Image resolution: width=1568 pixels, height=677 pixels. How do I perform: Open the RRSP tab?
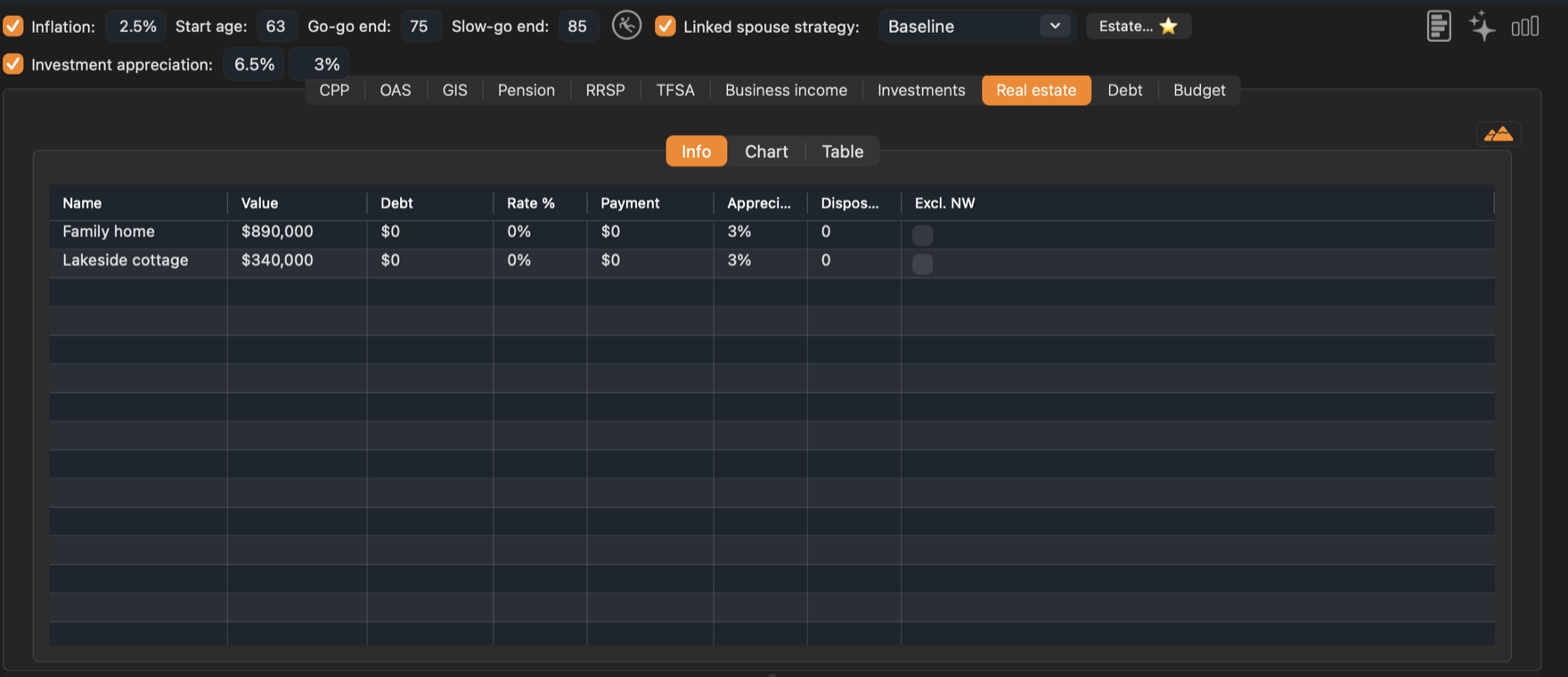605,90
